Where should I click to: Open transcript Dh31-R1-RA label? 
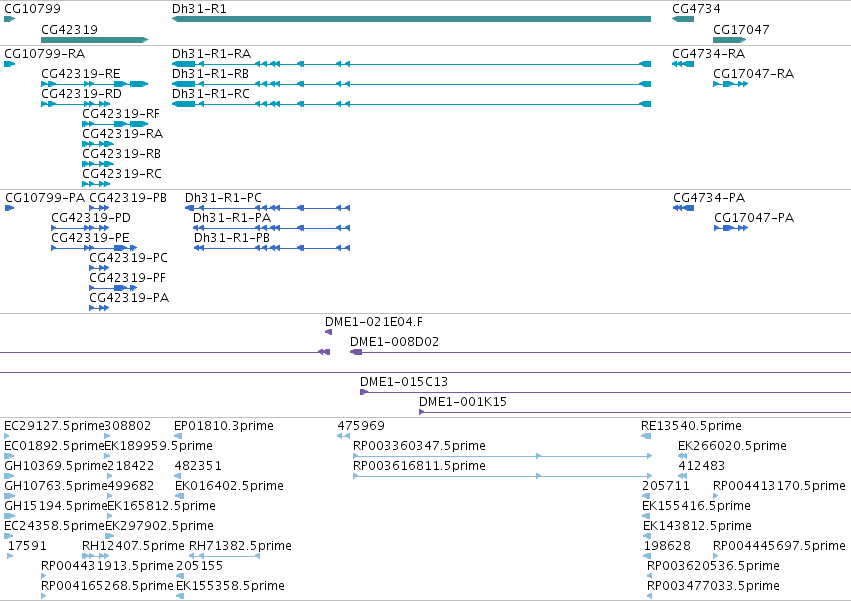[x=212, y=54]
